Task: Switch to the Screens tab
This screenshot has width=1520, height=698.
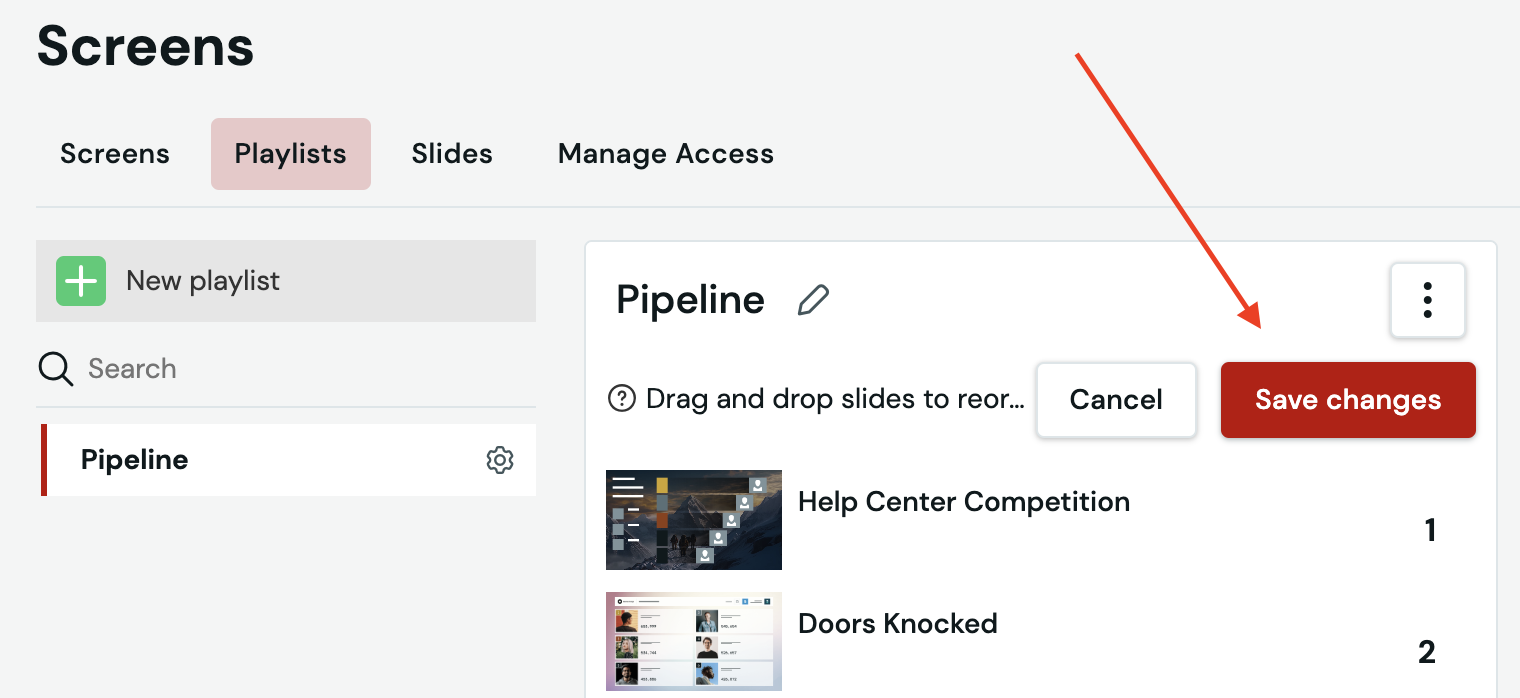Action: click(x=115, y=154)
